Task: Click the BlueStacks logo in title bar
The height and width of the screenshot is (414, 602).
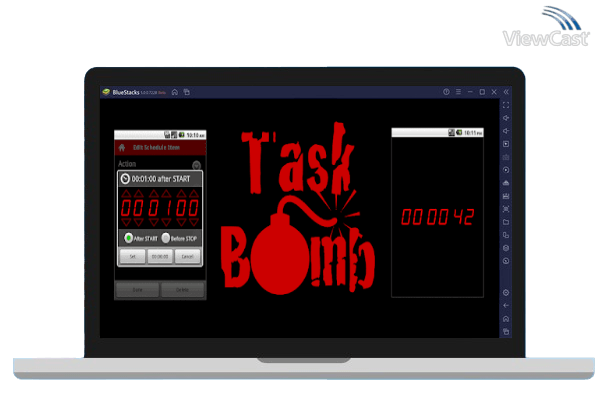Action: [106, 92]
